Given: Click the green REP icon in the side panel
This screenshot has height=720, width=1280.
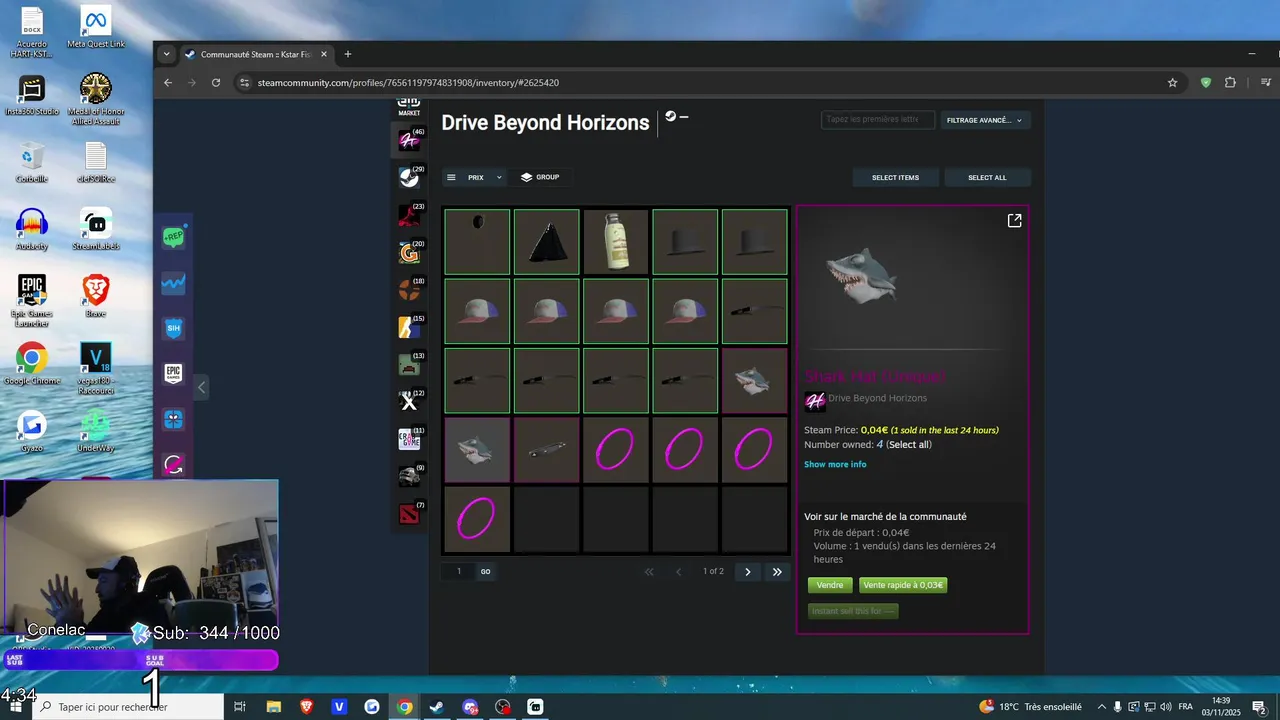Looking at the screenshot, I should [x=174, y=237].
